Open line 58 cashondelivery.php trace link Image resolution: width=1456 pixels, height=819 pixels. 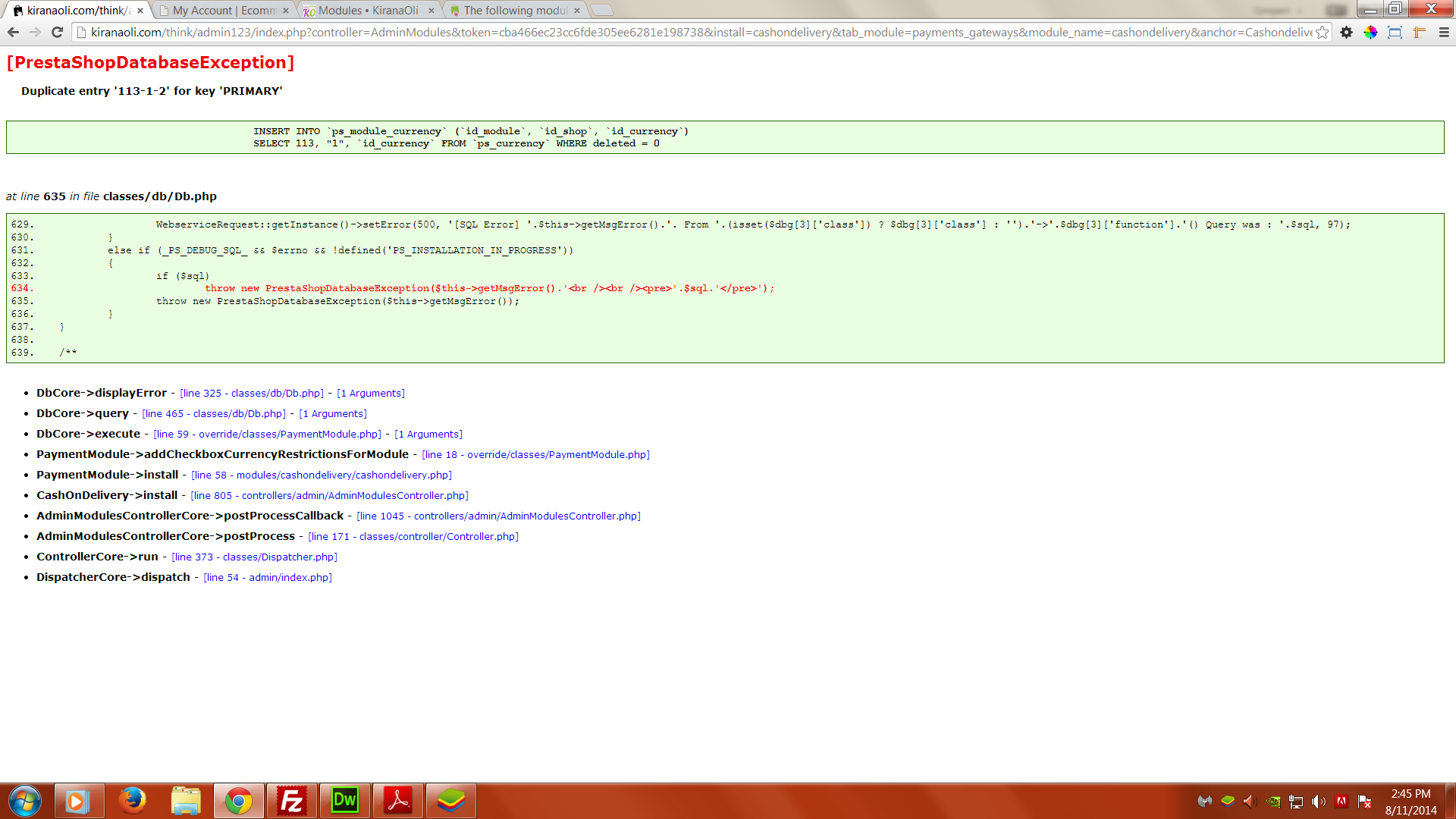click(322, 475)
